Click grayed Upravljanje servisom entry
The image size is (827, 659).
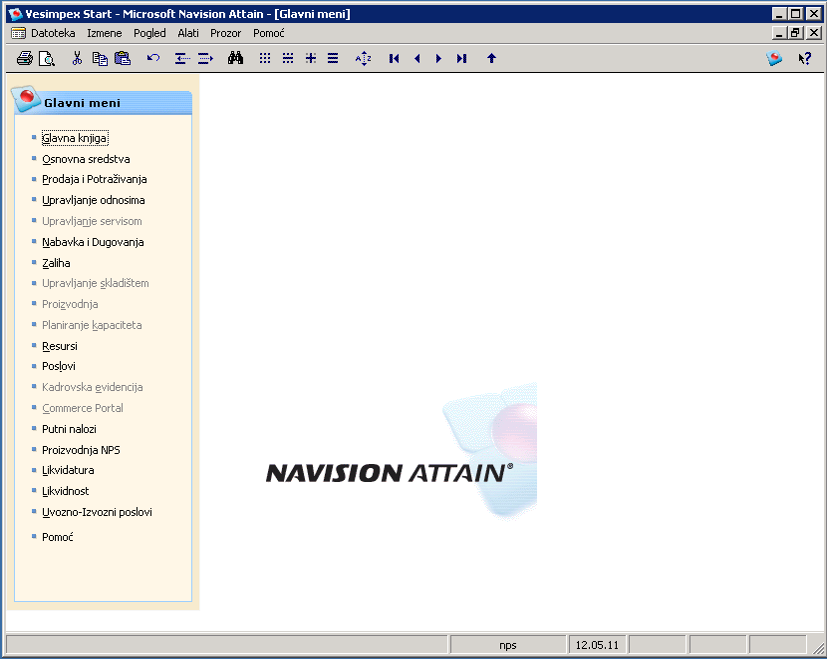pyautogui.click(x=92, y=221)
